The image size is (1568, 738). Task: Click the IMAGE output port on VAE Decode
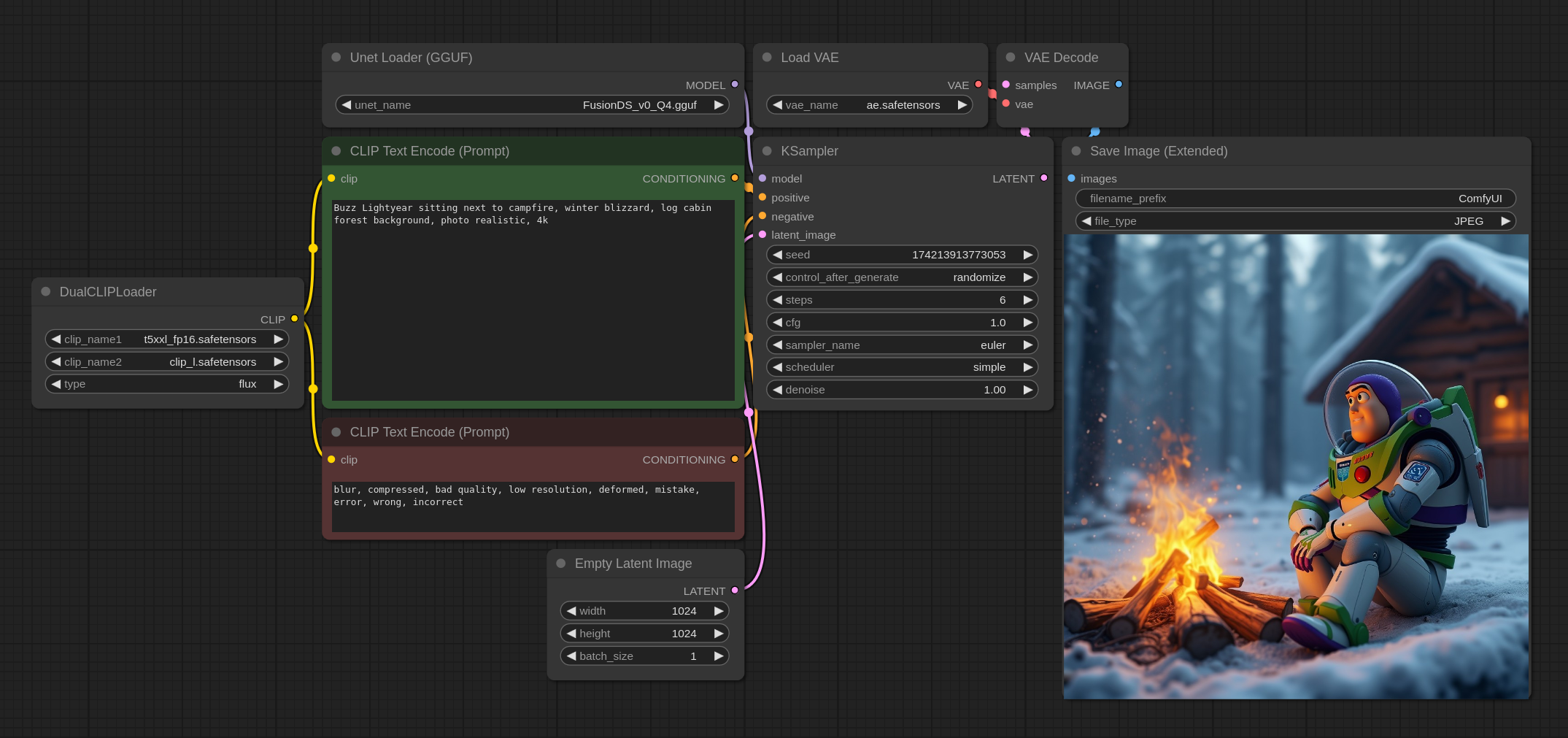1119,85
